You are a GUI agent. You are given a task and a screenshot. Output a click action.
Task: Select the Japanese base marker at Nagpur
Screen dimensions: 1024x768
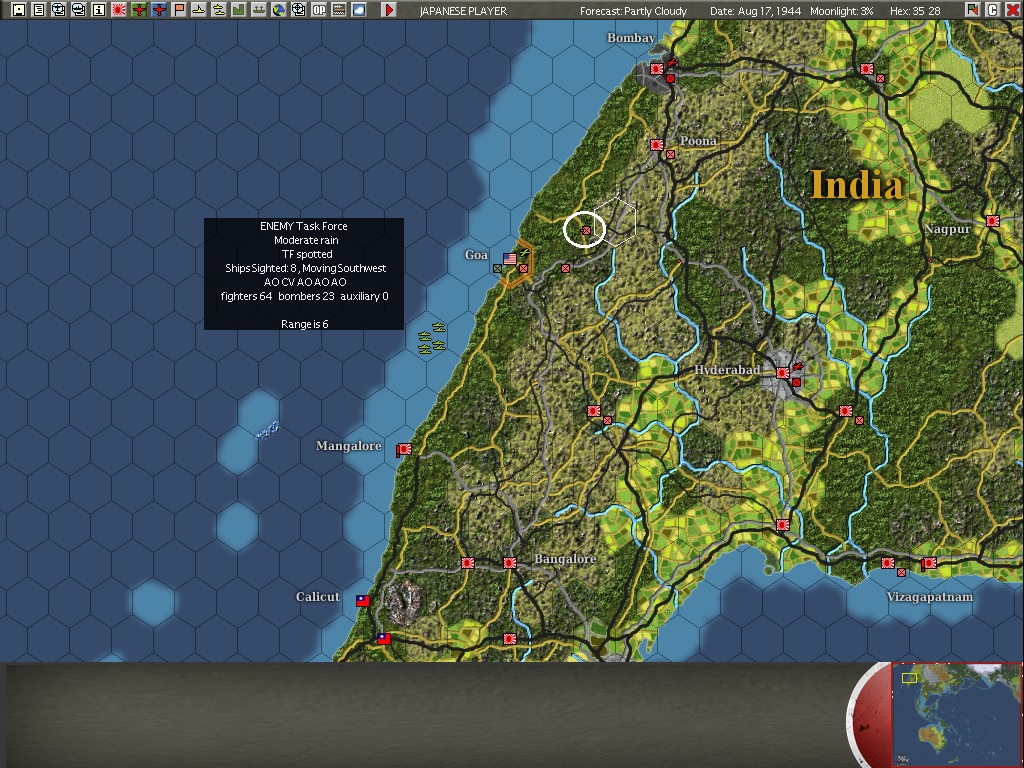pos(993,221)
